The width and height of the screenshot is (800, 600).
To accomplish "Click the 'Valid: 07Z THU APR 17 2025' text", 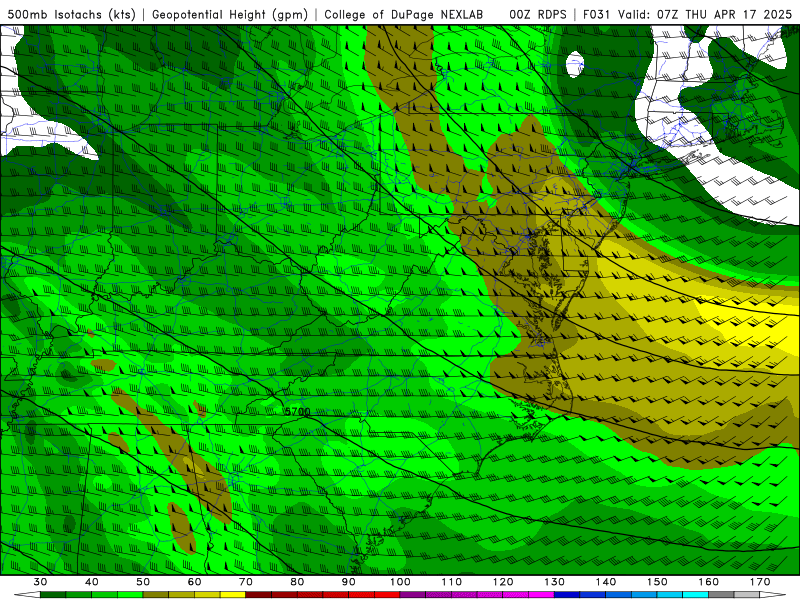I will click(x=705, y=14).
